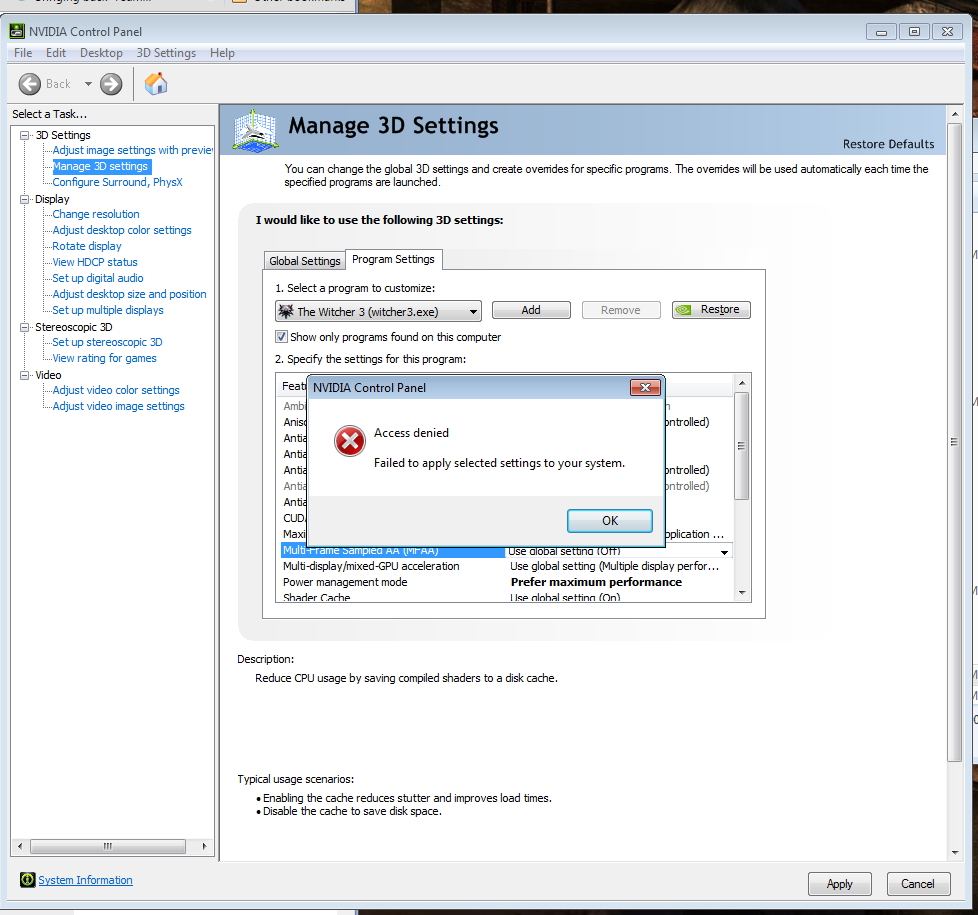Open Rotate display task
Screen dimensions: 978x915
[87, 246]
